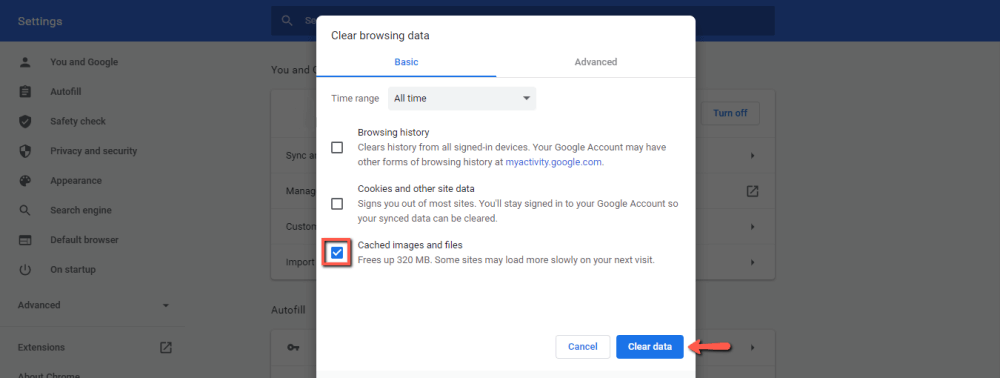Check the Browsing history checkbox
Image resolution: width=1000 pixels, height=378 pixels.
point(337,148)
